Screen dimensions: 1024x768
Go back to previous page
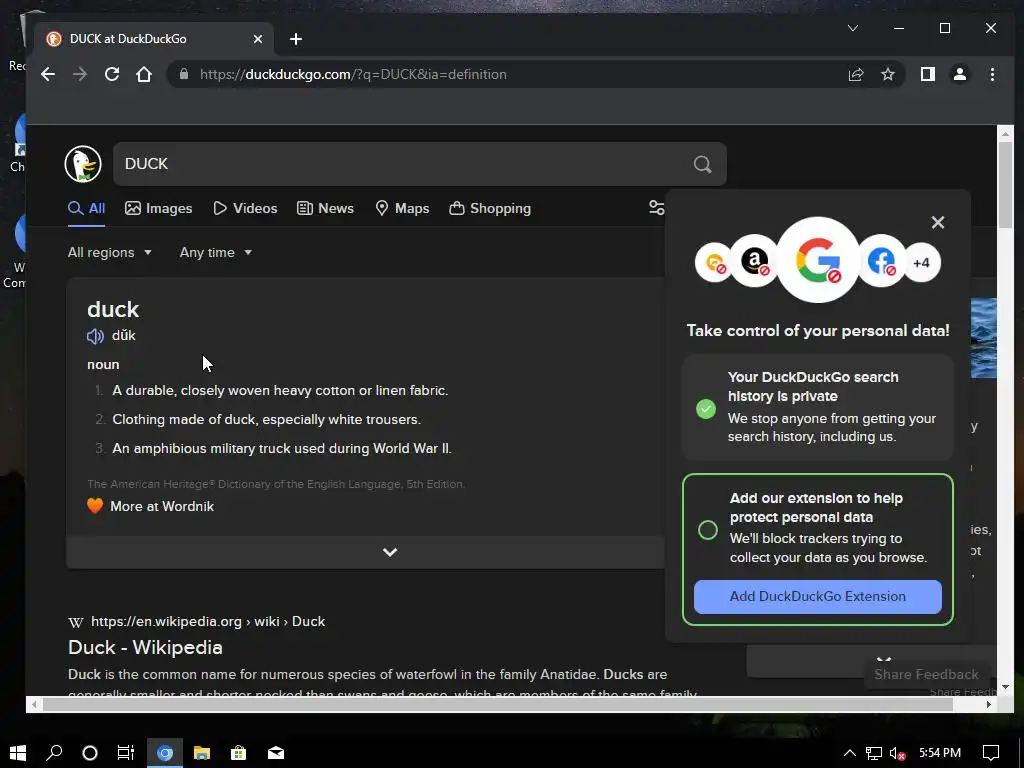click(48, 74)
